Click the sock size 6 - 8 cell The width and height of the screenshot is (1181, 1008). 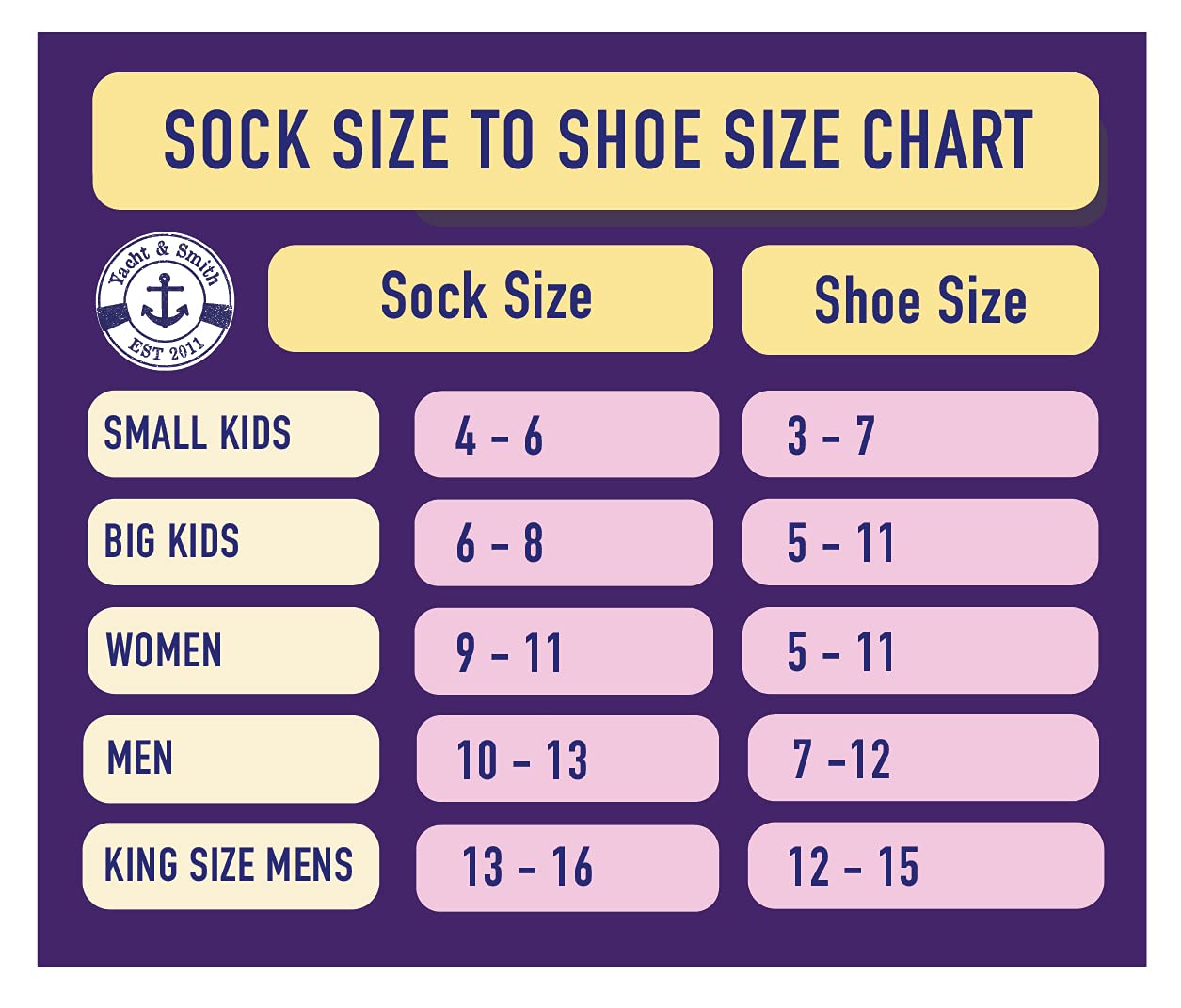563,543
